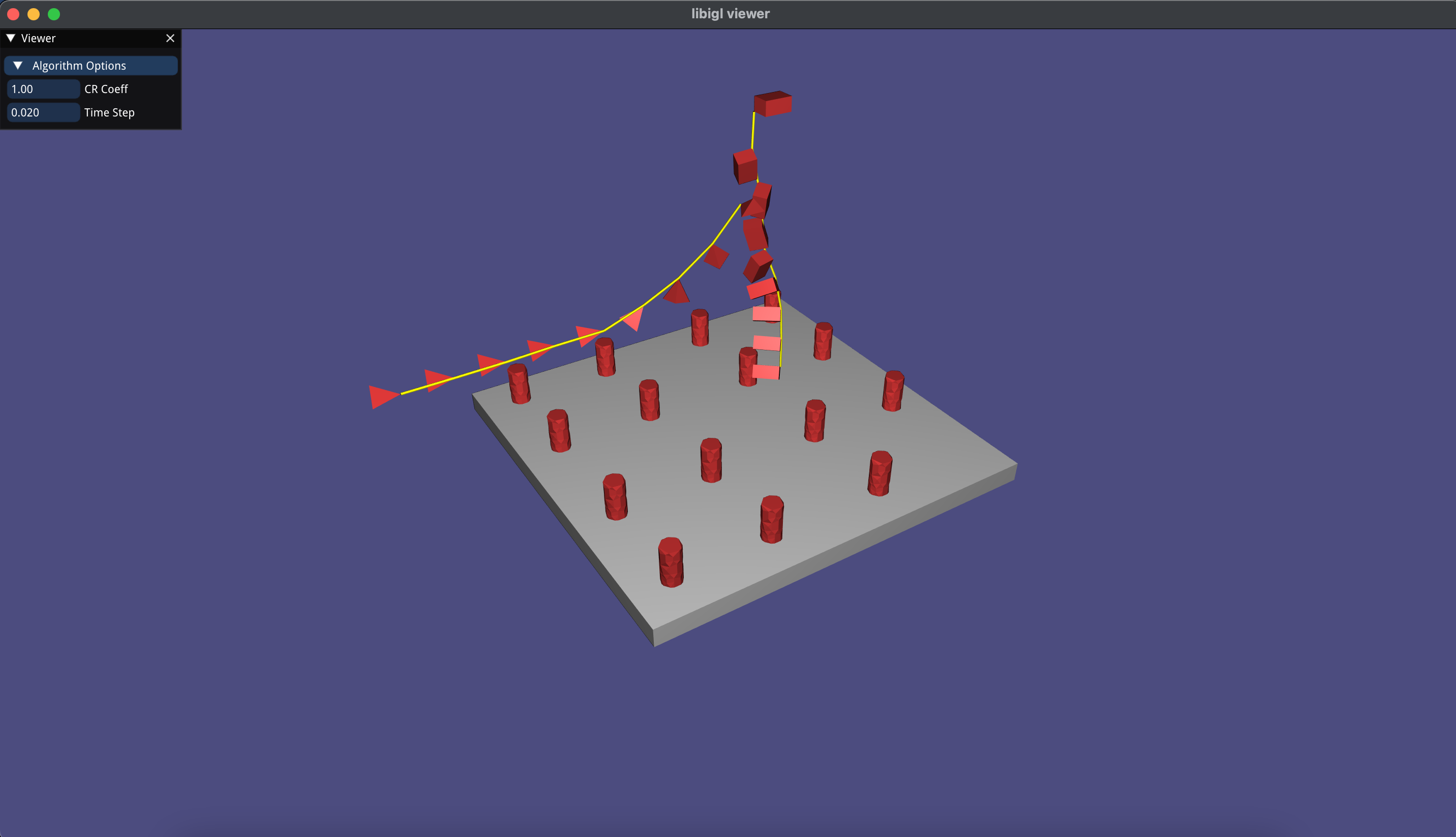Collapse the Viewer panel using its triangle
This screenshot has height=837, width=1456.
tap(10, 38)
